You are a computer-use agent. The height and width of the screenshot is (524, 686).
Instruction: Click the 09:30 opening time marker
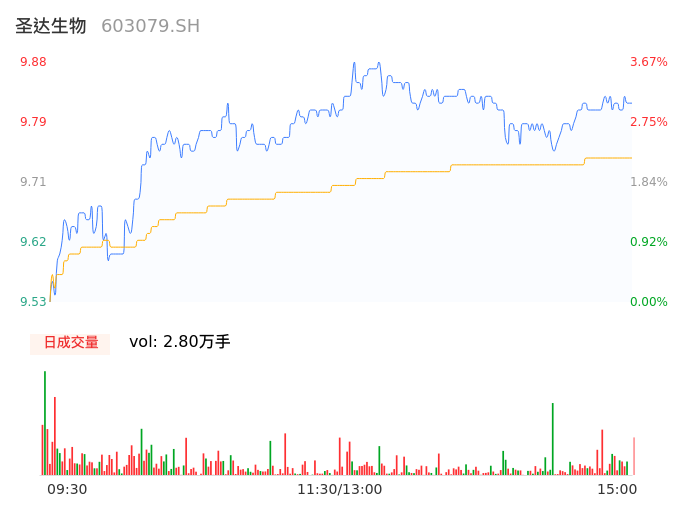tap(67, 489)
